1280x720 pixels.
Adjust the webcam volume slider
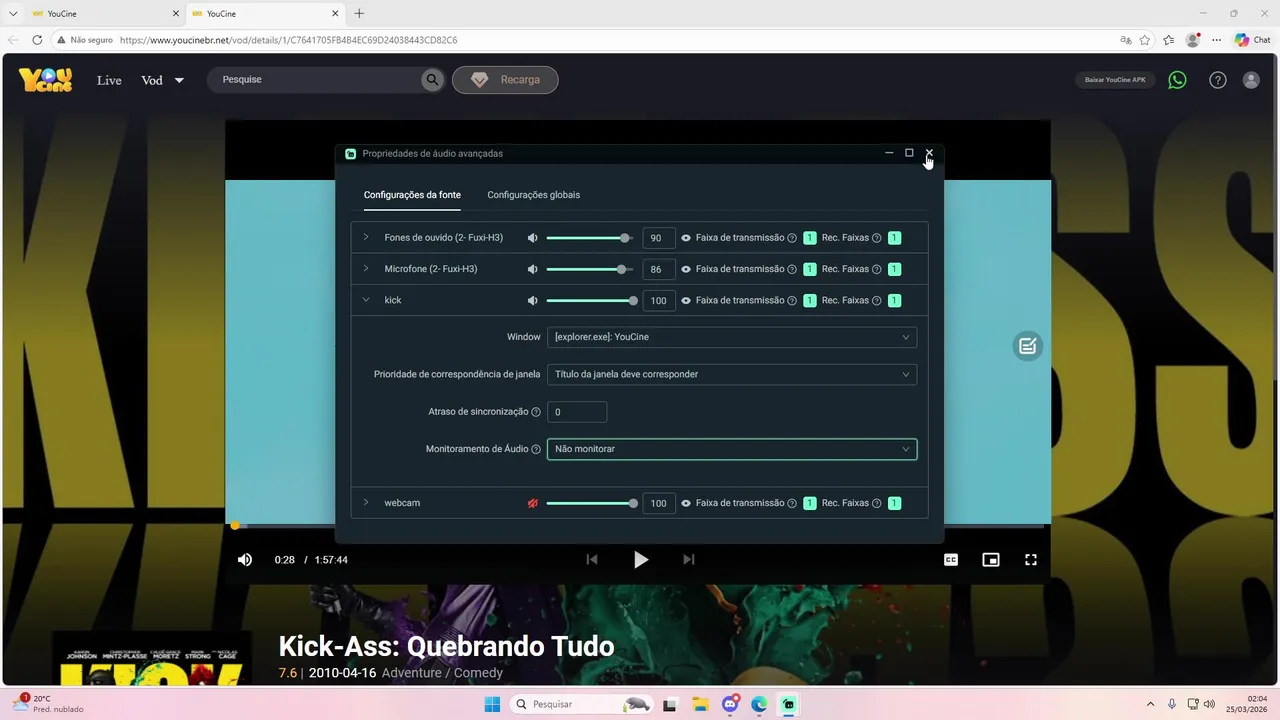tap(591, 503)
